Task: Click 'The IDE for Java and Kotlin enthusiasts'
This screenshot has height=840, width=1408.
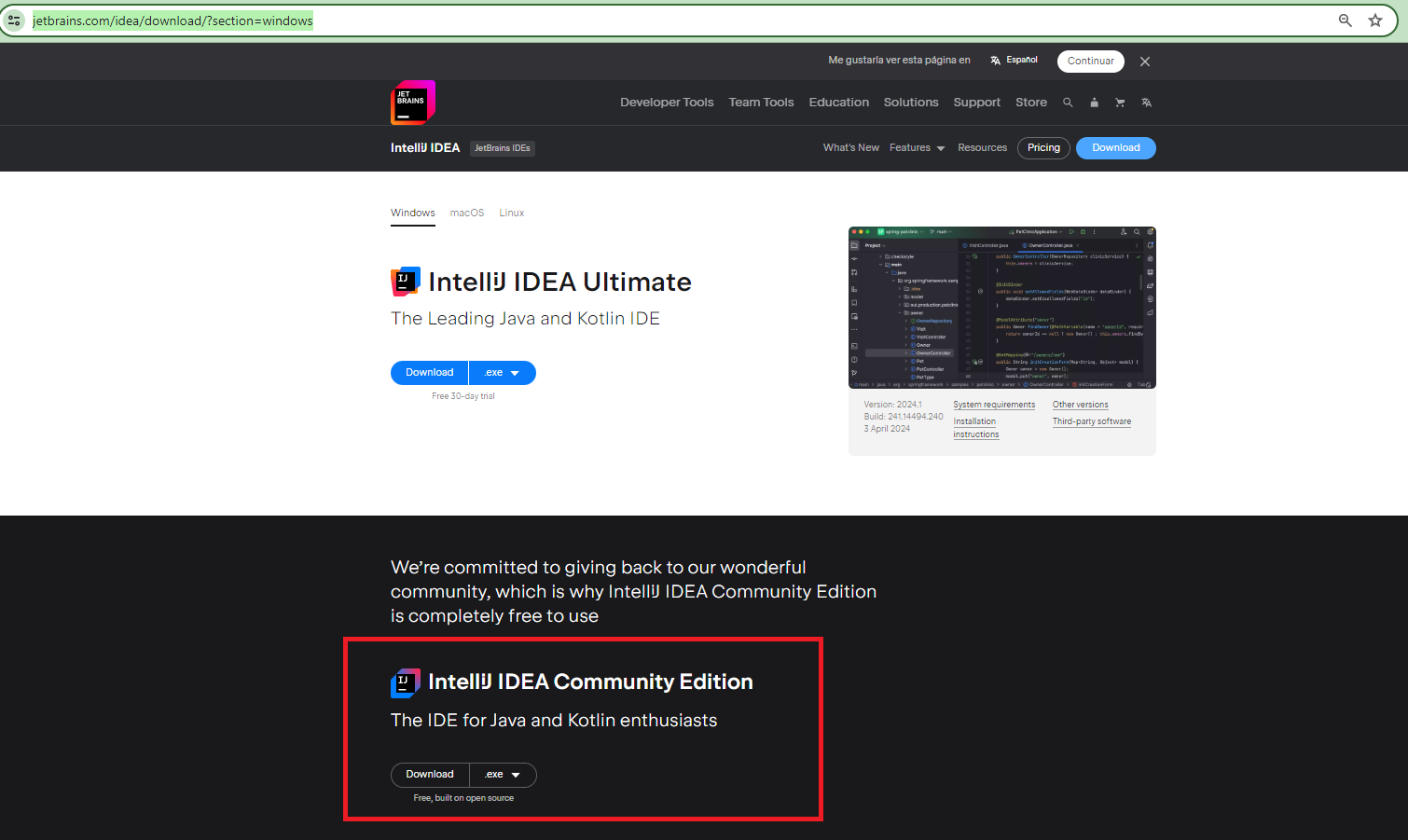Action: 554,721
